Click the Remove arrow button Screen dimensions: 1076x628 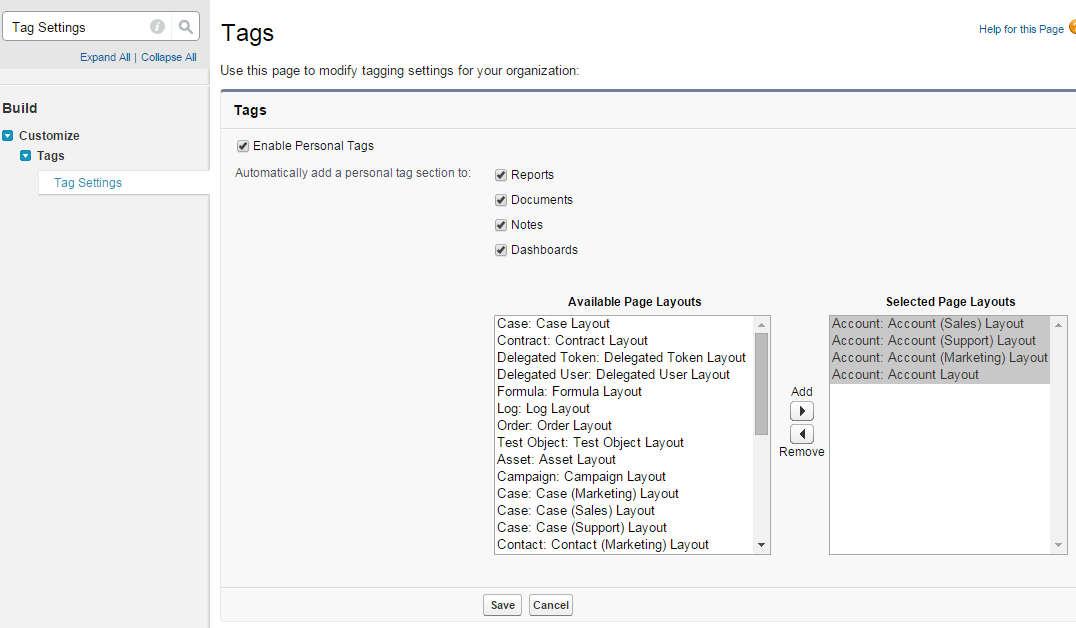click(x=802, y=434)
